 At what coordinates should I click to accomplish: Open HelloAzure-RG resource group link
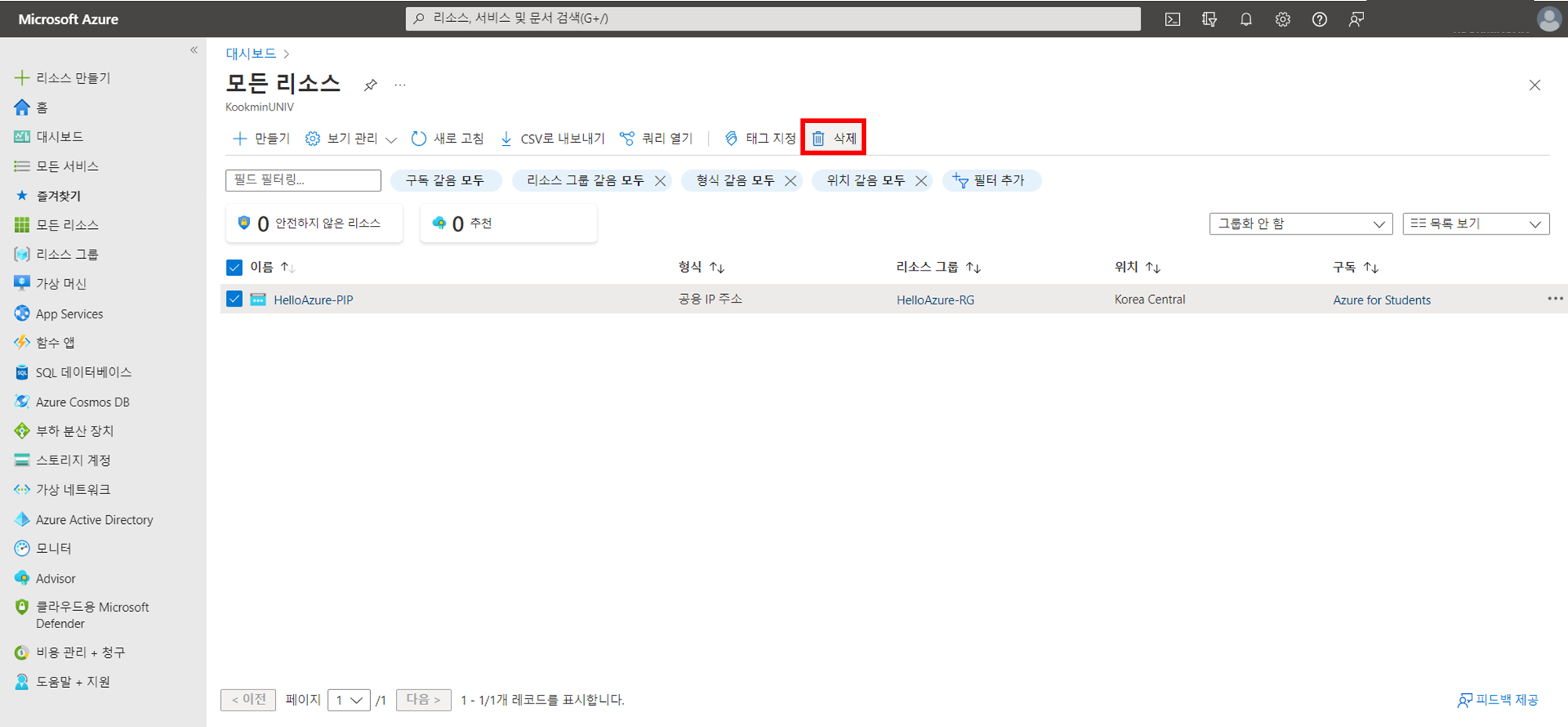pos(935,300)
